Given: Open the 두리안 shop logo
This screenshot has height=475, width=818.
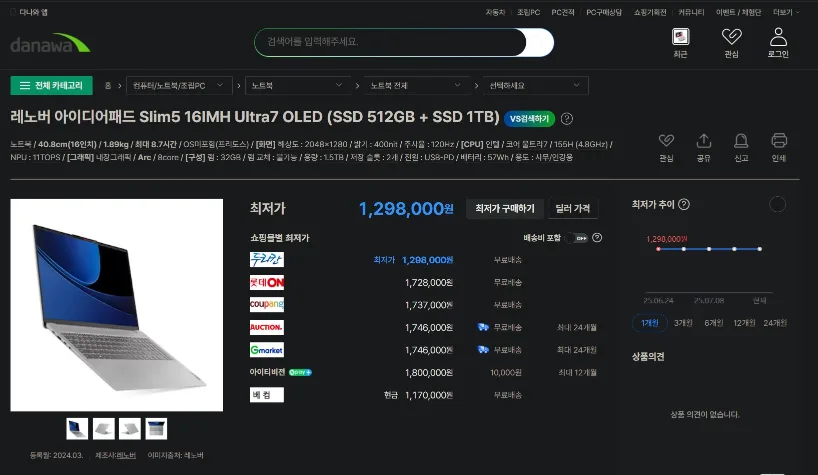Looking at the screenshot, I should coord(267,260).
